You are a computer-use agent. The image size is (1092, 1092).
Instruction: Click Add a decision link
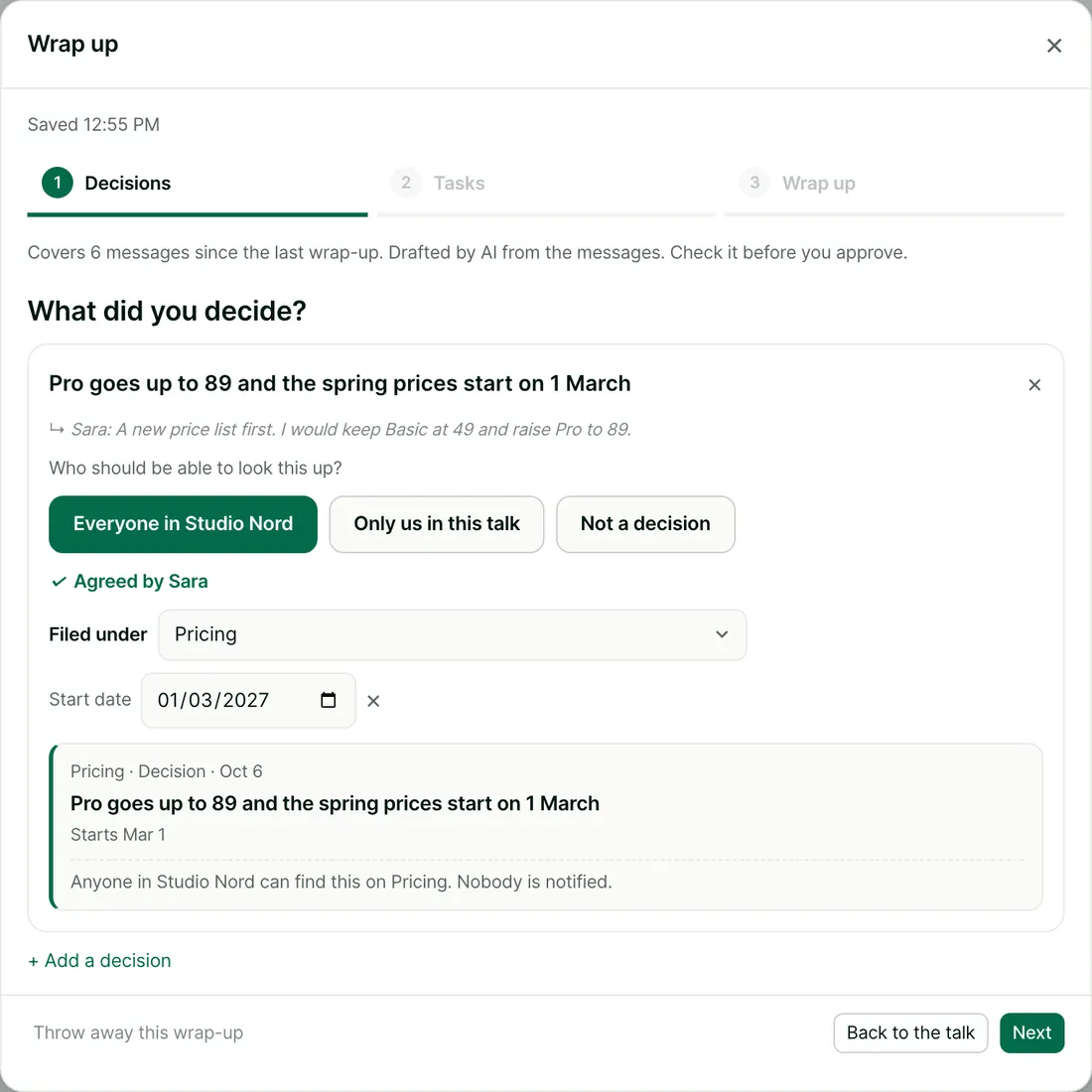[99, 960]
